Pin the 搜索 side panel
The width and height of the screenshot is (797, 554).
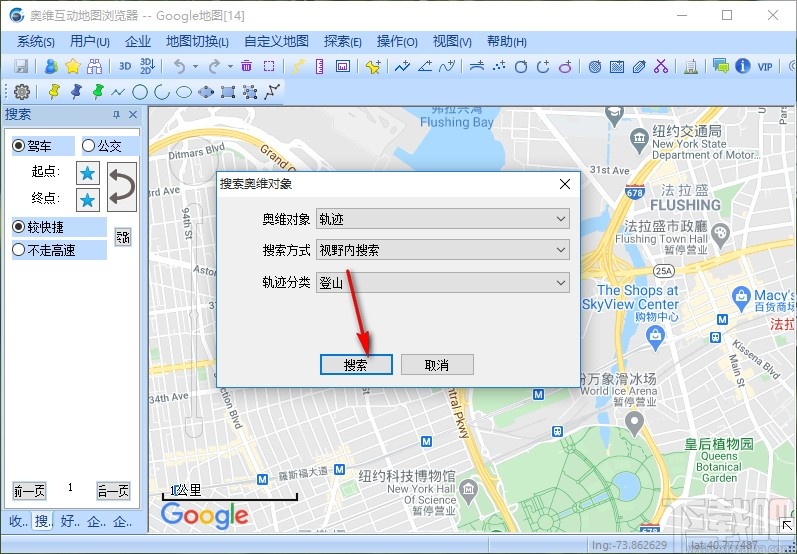click(116, 115)
